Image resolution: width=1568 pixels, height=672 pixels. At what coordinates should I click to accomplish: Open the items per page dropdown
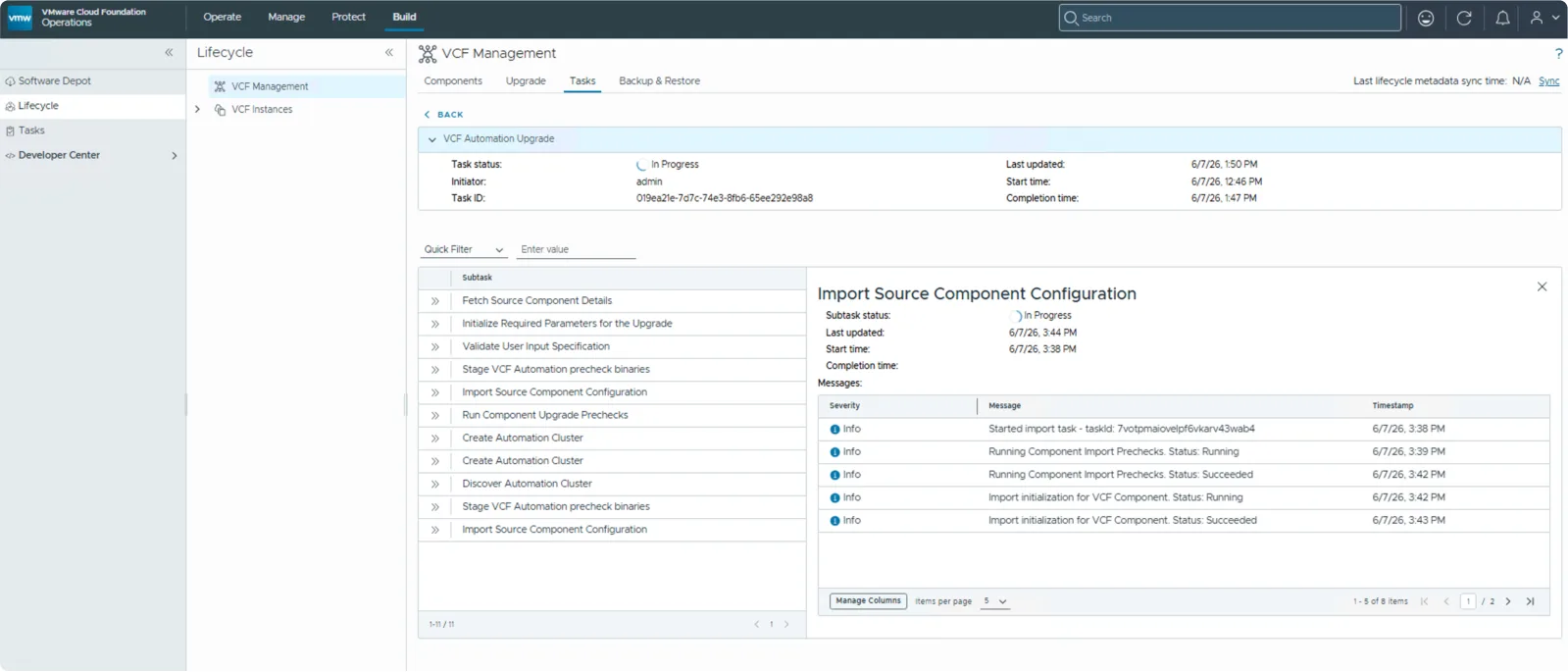[x=994, y=601]
